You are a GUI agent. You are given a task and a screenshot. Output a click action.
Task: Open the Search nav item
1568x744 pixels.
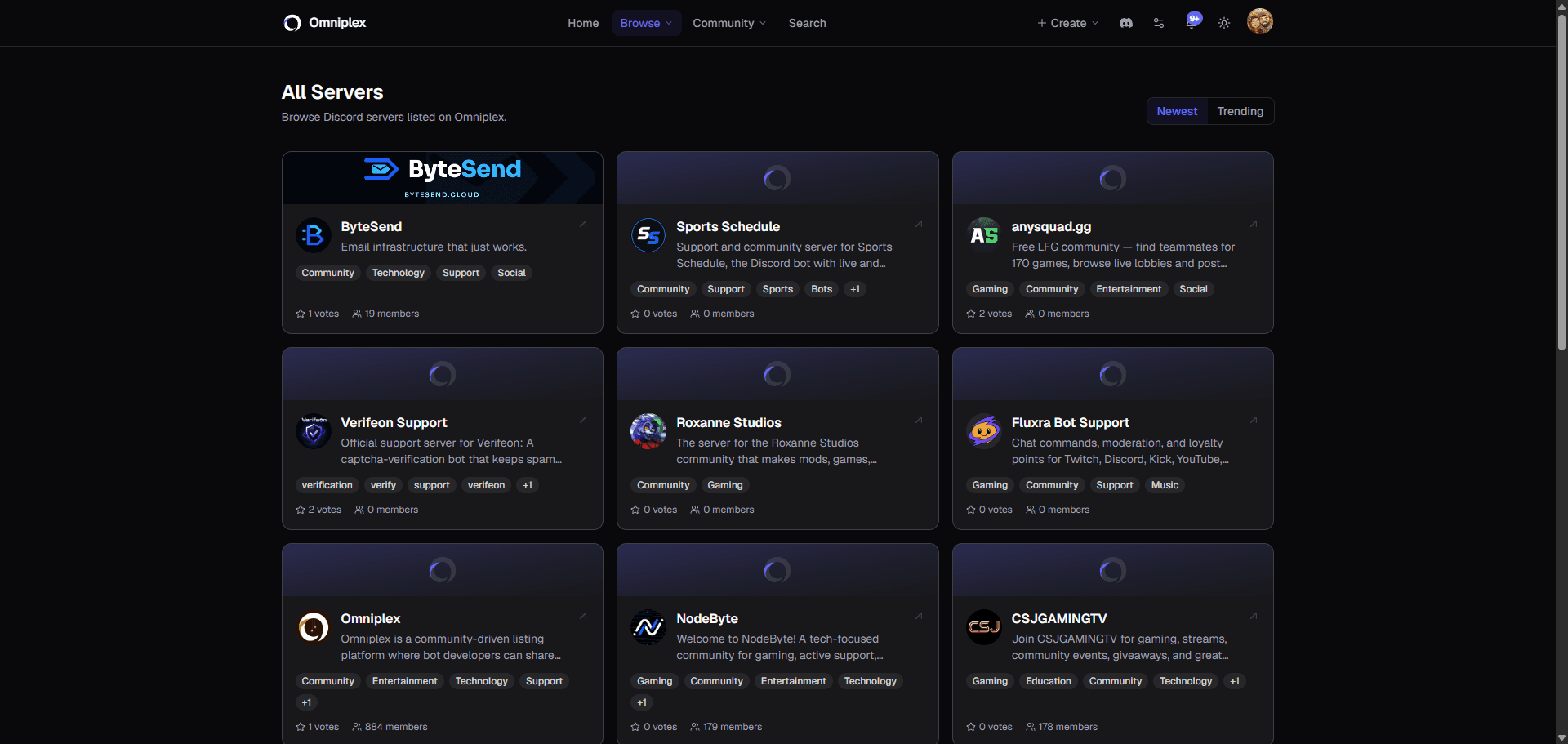pyautogui.click(x=807, y=23)
